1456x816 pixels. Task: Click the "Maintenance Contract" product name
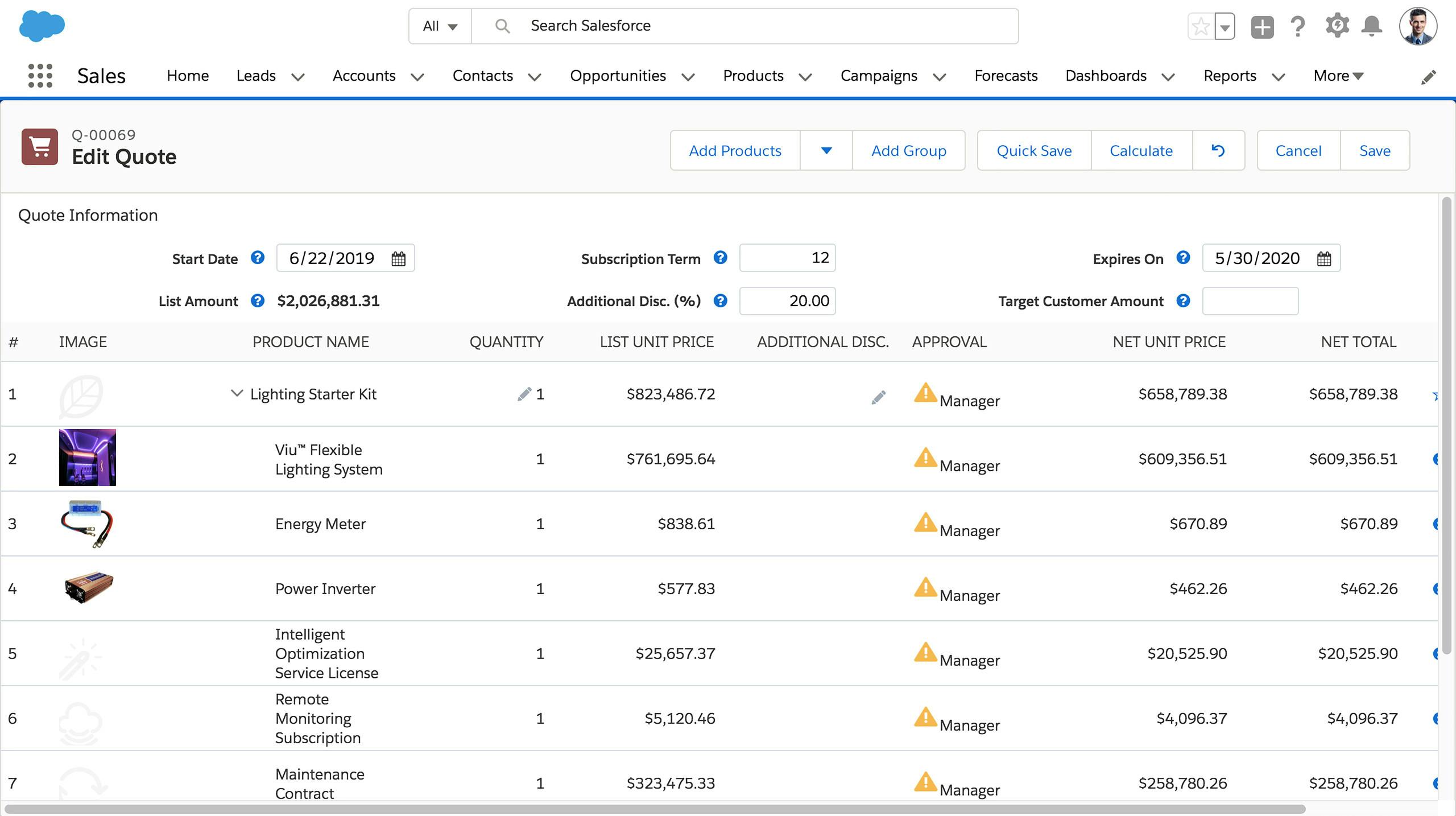click(320, 784)
